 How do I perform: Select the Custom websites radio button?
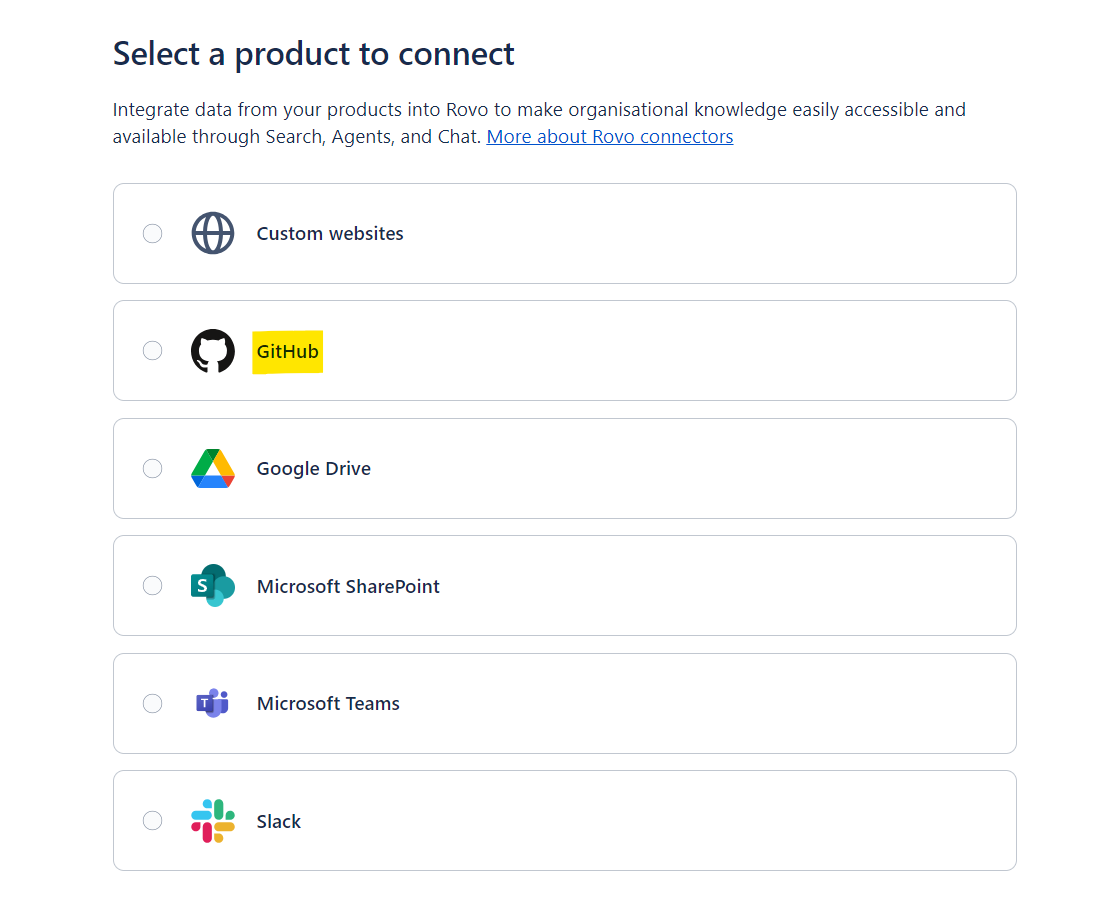[x=152, y=233]
